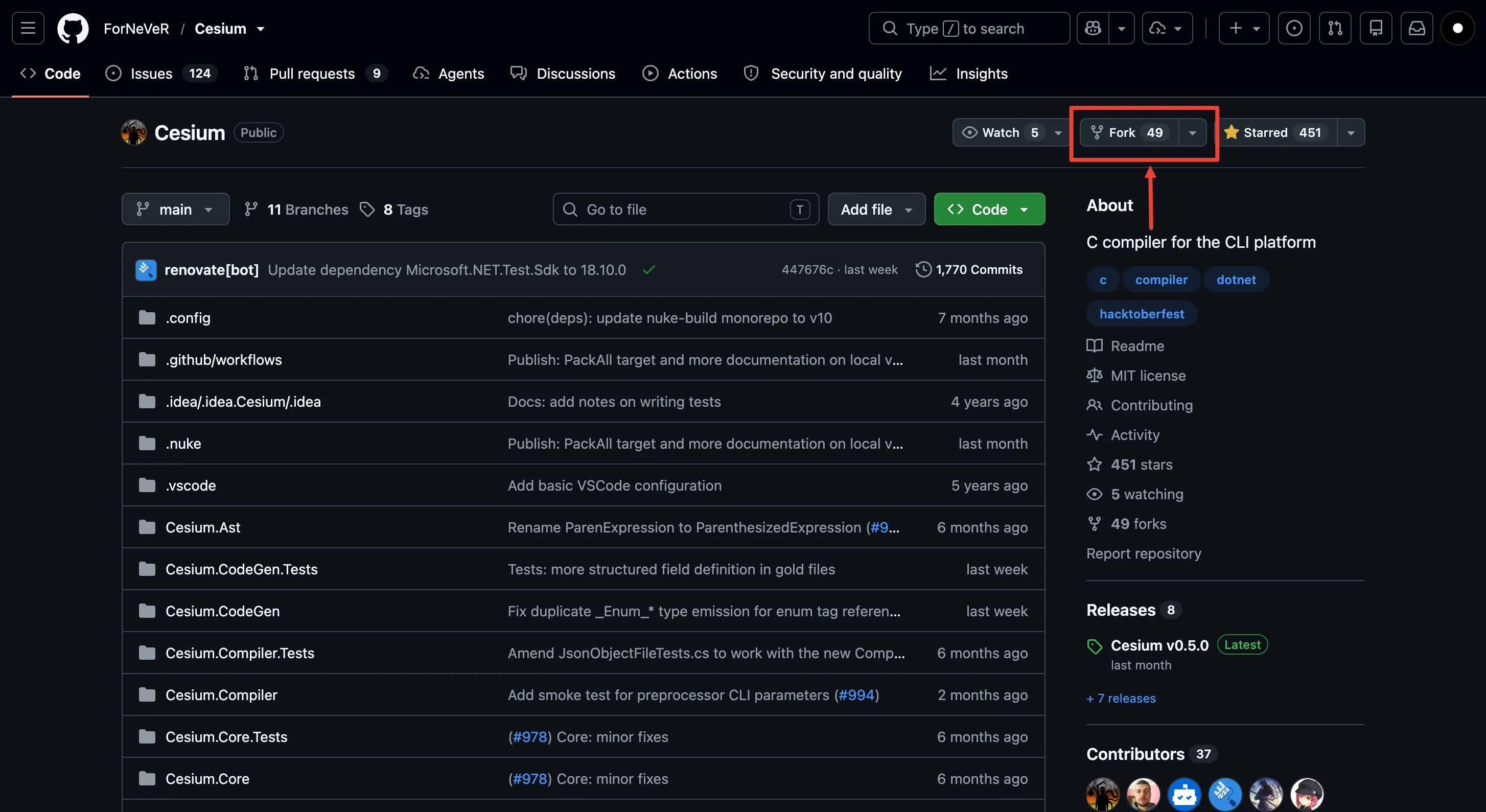Open the Copilot chat icon
This screenshot has width=1486, height=812.
coord(1093,28)
